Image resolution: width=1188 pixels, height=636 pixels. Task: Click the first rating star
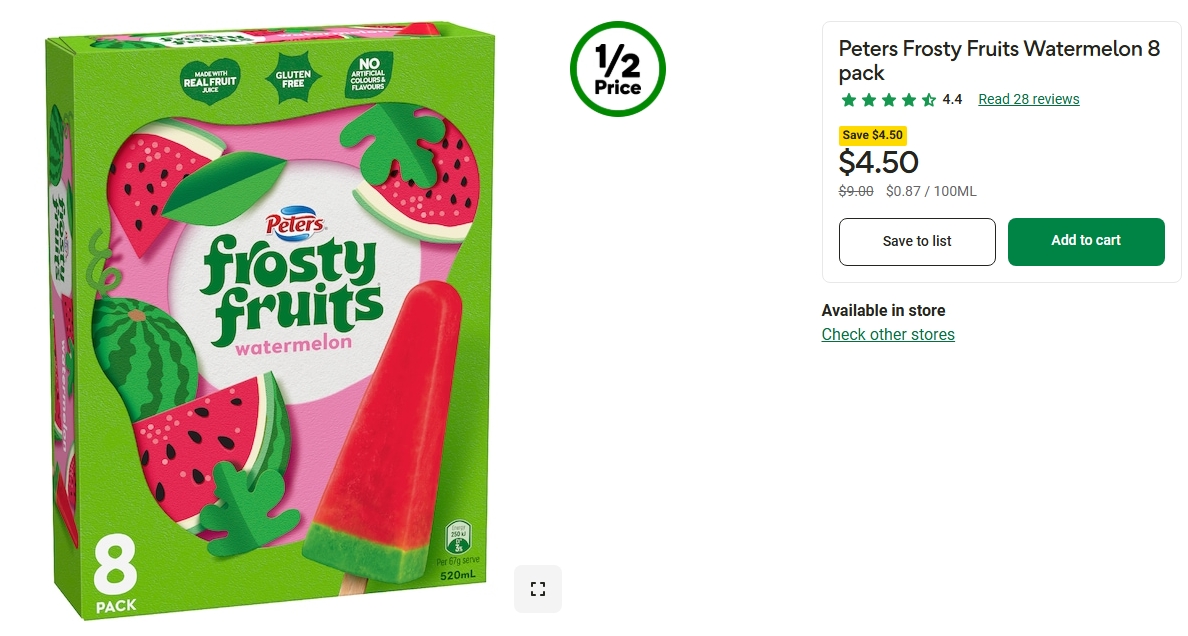coord(849,99)
